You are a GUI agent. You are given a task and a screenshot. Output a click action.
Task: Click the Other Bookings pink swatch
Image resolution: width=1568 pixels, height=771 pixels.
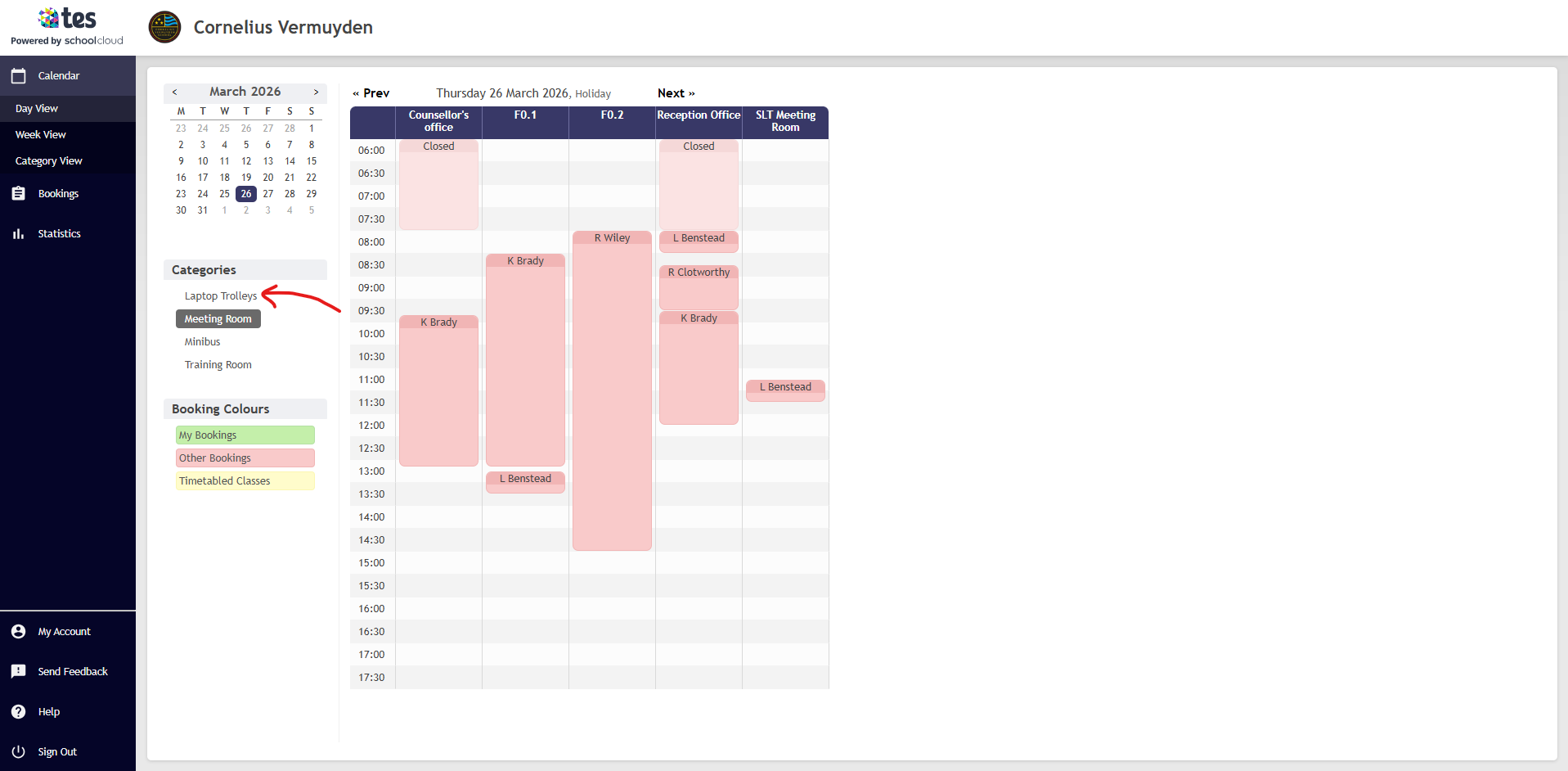coord(245,458)
